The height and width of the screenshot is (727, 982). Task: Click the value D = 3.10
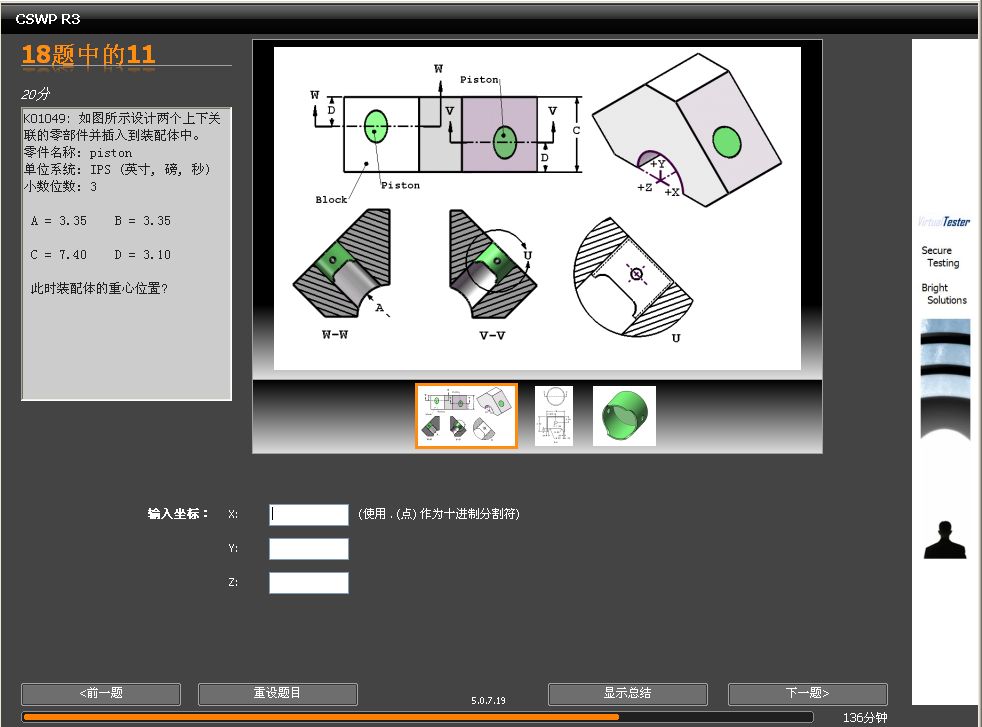click(x=143, y=255)
